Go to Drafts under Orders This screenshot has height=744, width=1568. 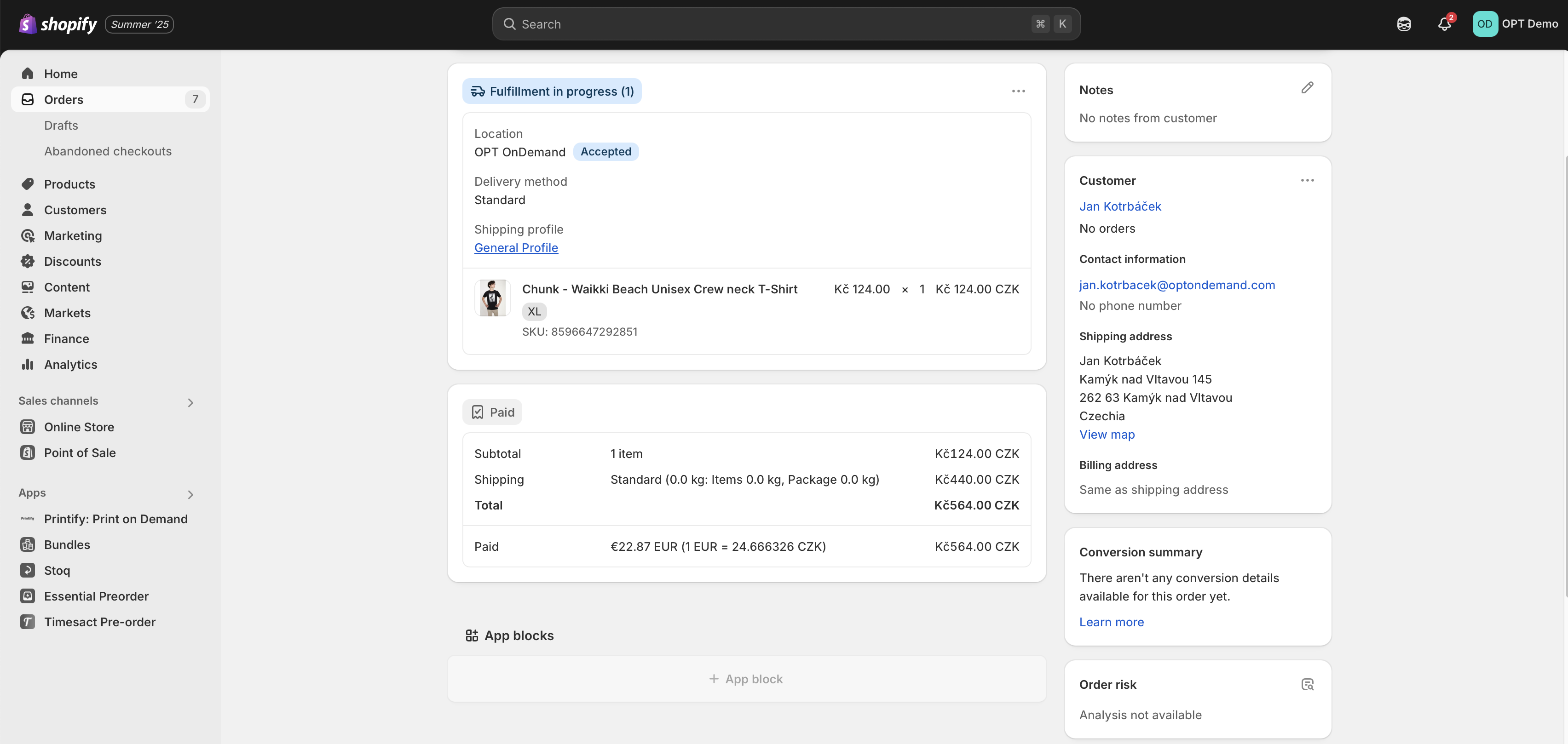pyautogui.click(x=61, y=126)
